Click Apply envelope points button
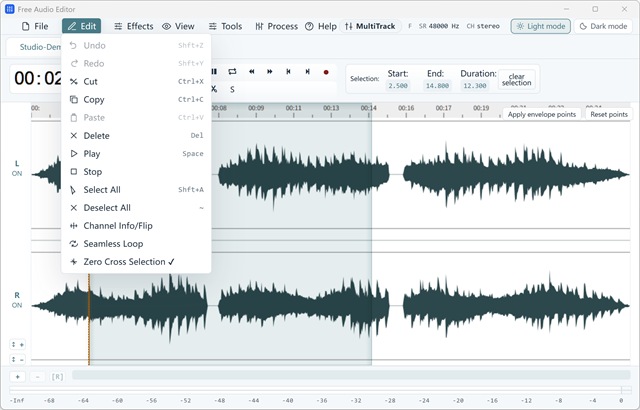The image size is (640, 410). [542, 114]
